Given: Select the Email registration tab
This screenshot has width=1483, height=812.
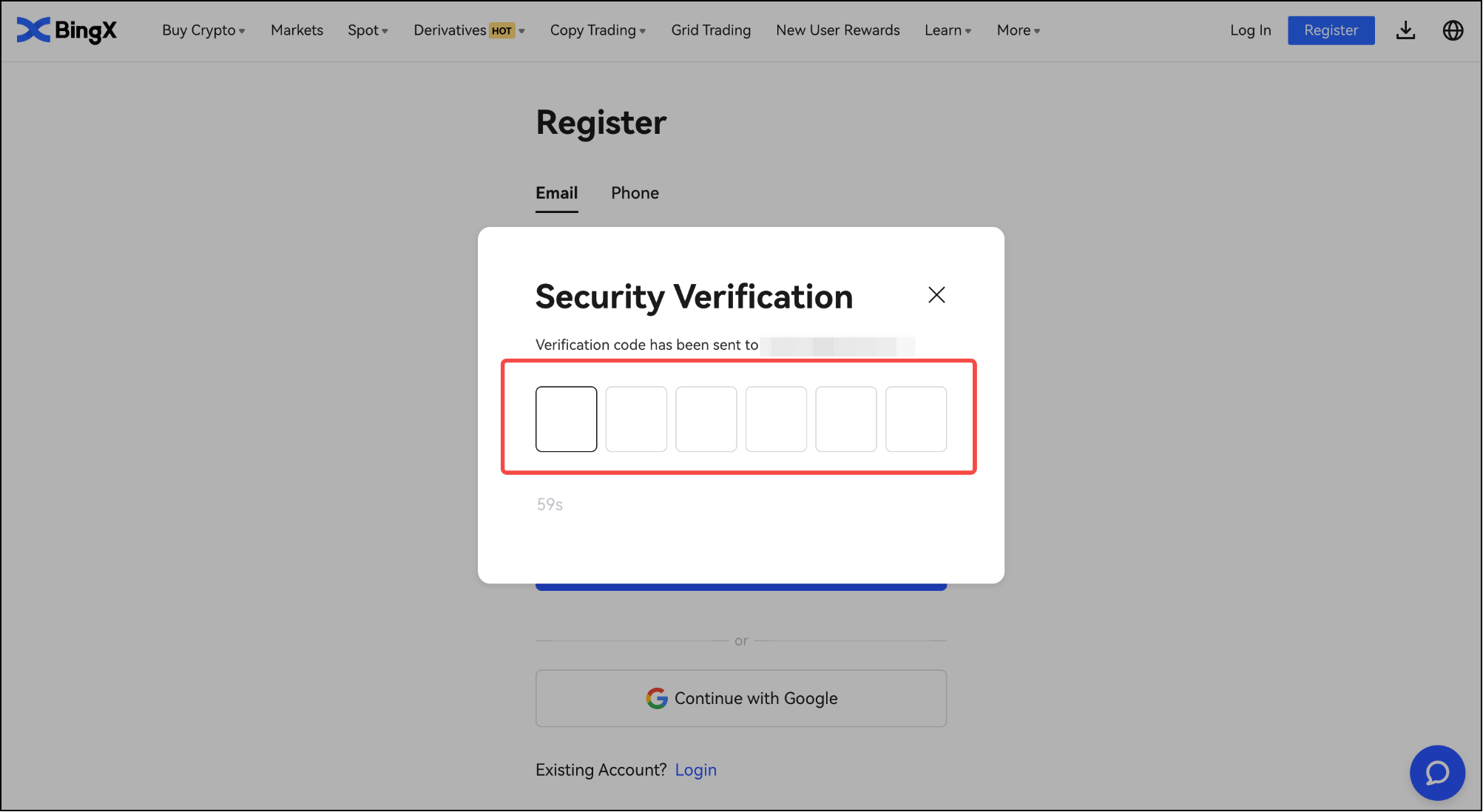Looking at the screenshot, I should coord(557,192).
